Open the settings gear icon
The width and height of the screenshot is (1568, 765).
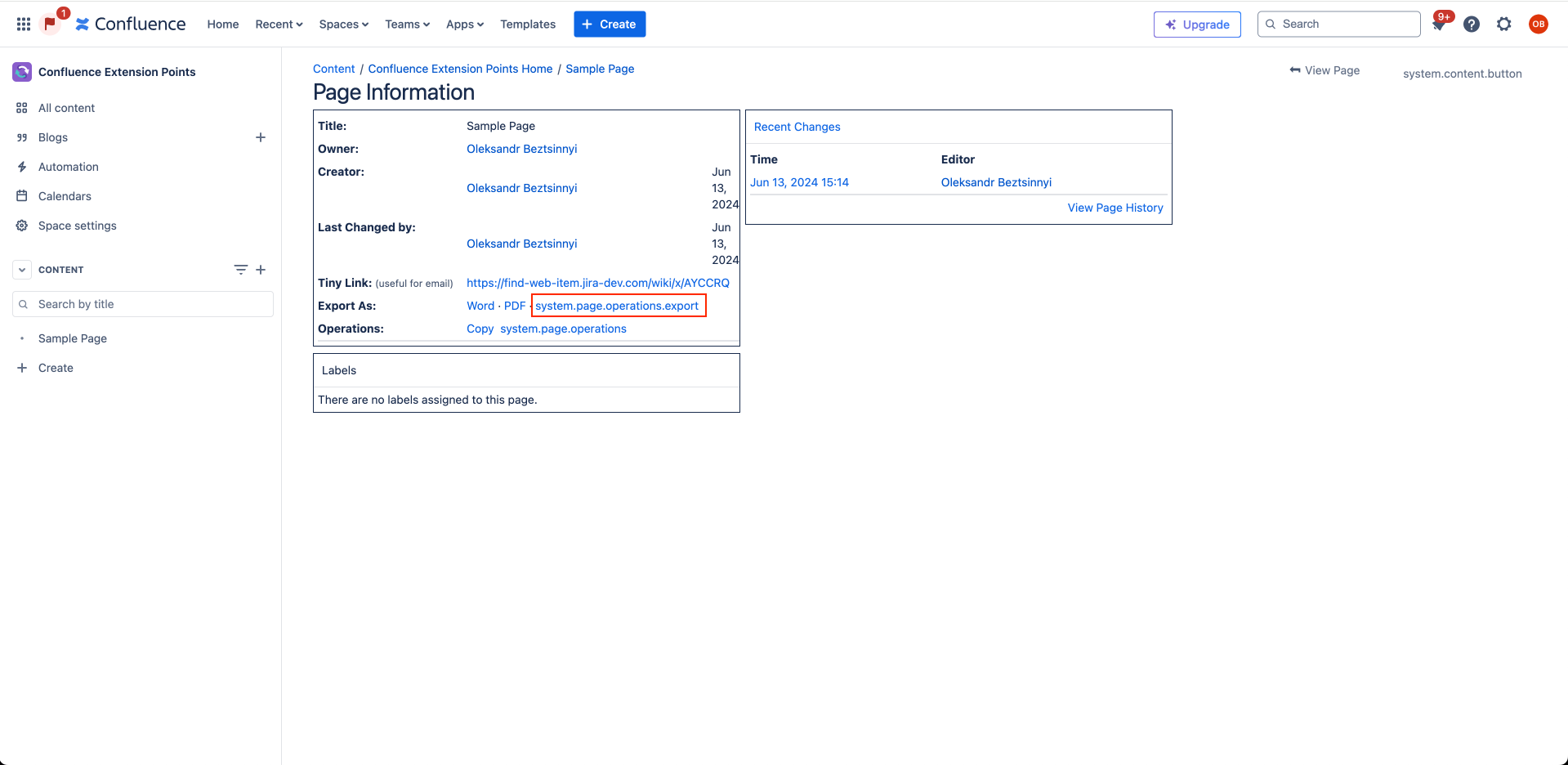(x=1504, y=25)
